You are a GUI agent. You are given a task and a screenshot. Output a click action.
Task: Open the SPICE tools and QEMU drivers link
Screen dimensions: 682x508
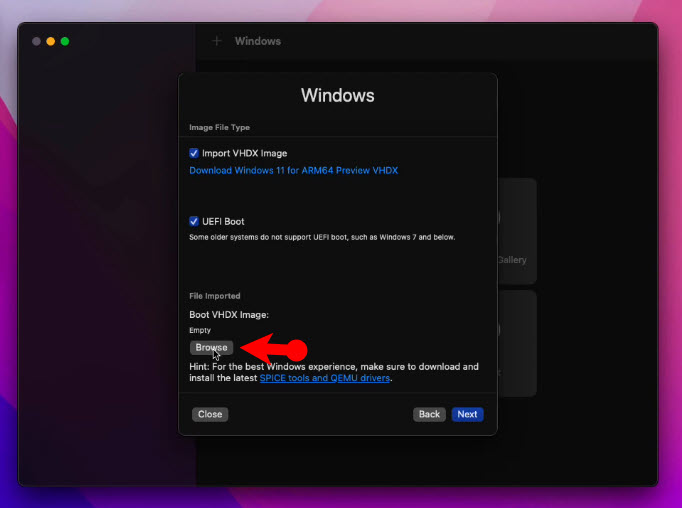(324, 378)
